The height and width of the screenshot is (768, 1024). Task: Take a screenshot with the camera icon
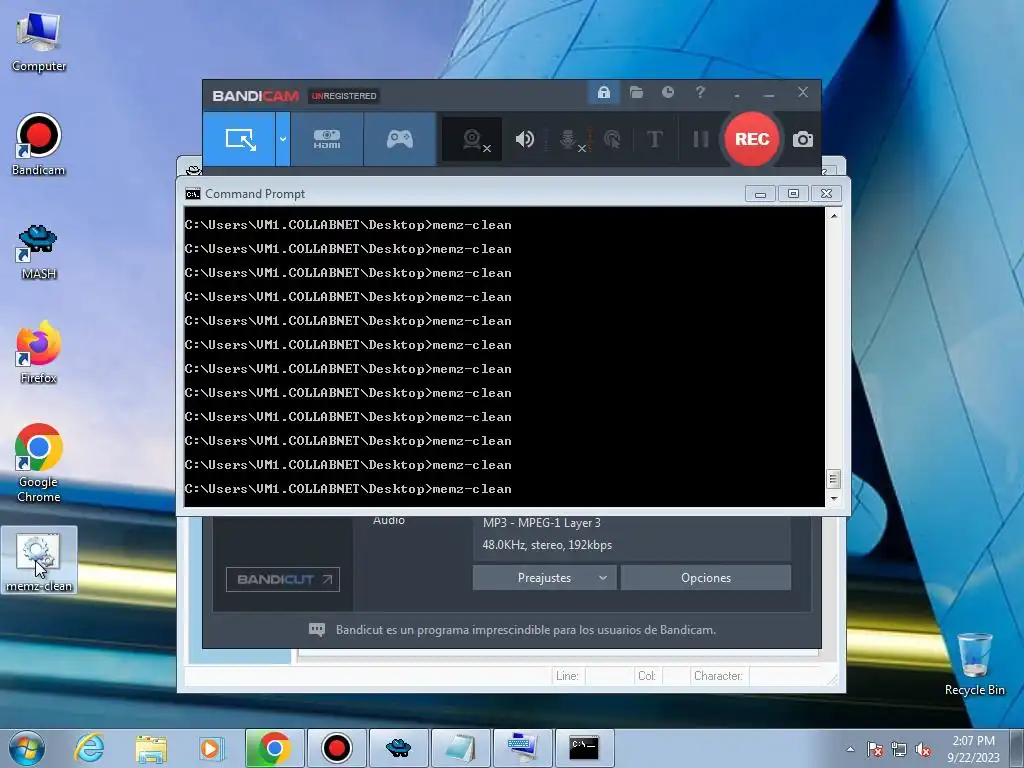(x=803, y=139)
